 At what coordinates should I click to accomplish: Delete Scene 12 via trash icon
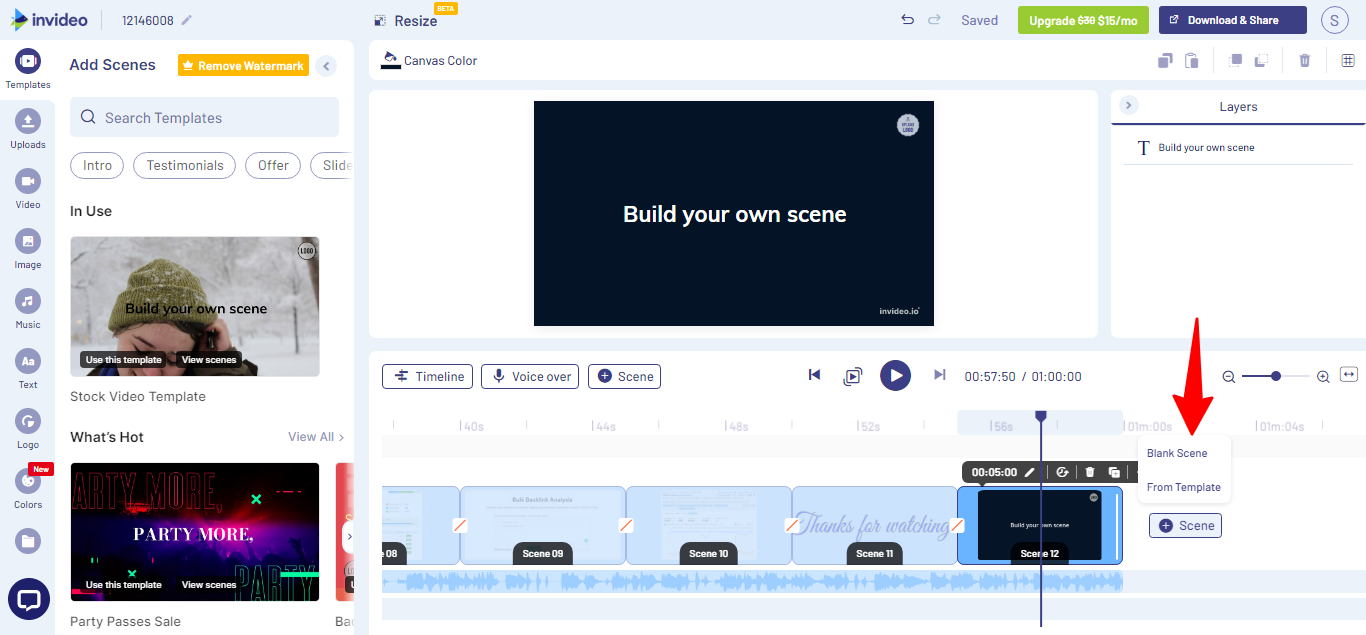tap(1090, 472)
